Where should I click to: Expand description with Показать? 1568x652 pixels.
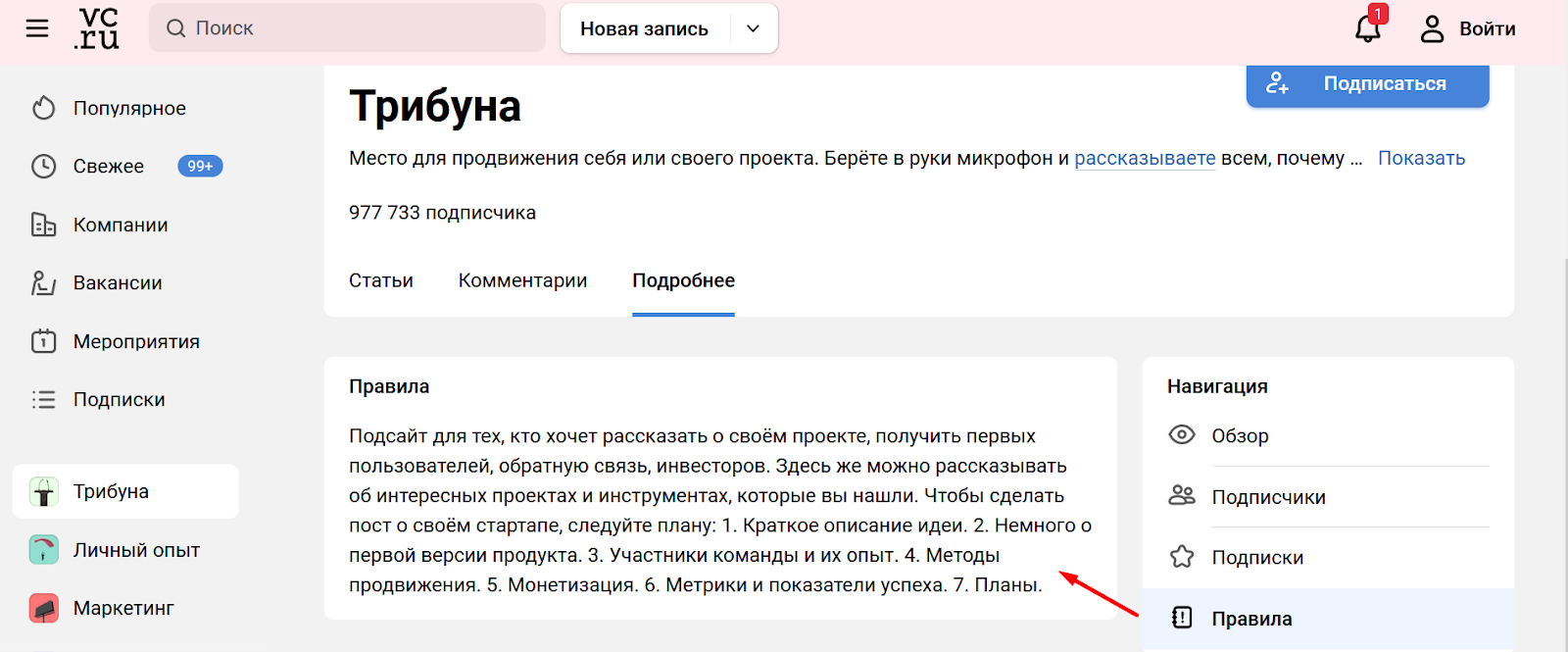click(1421, 158)
